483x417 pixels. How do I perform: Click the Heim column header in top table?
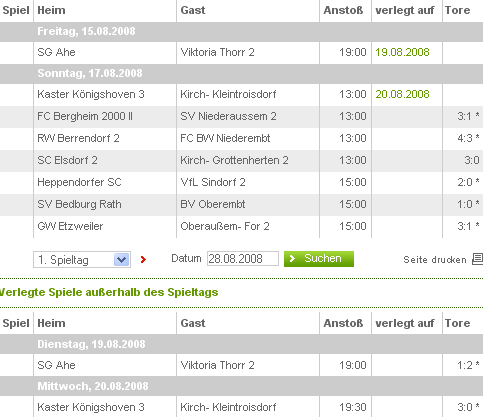pyautogui.click(x=51, y=10)
